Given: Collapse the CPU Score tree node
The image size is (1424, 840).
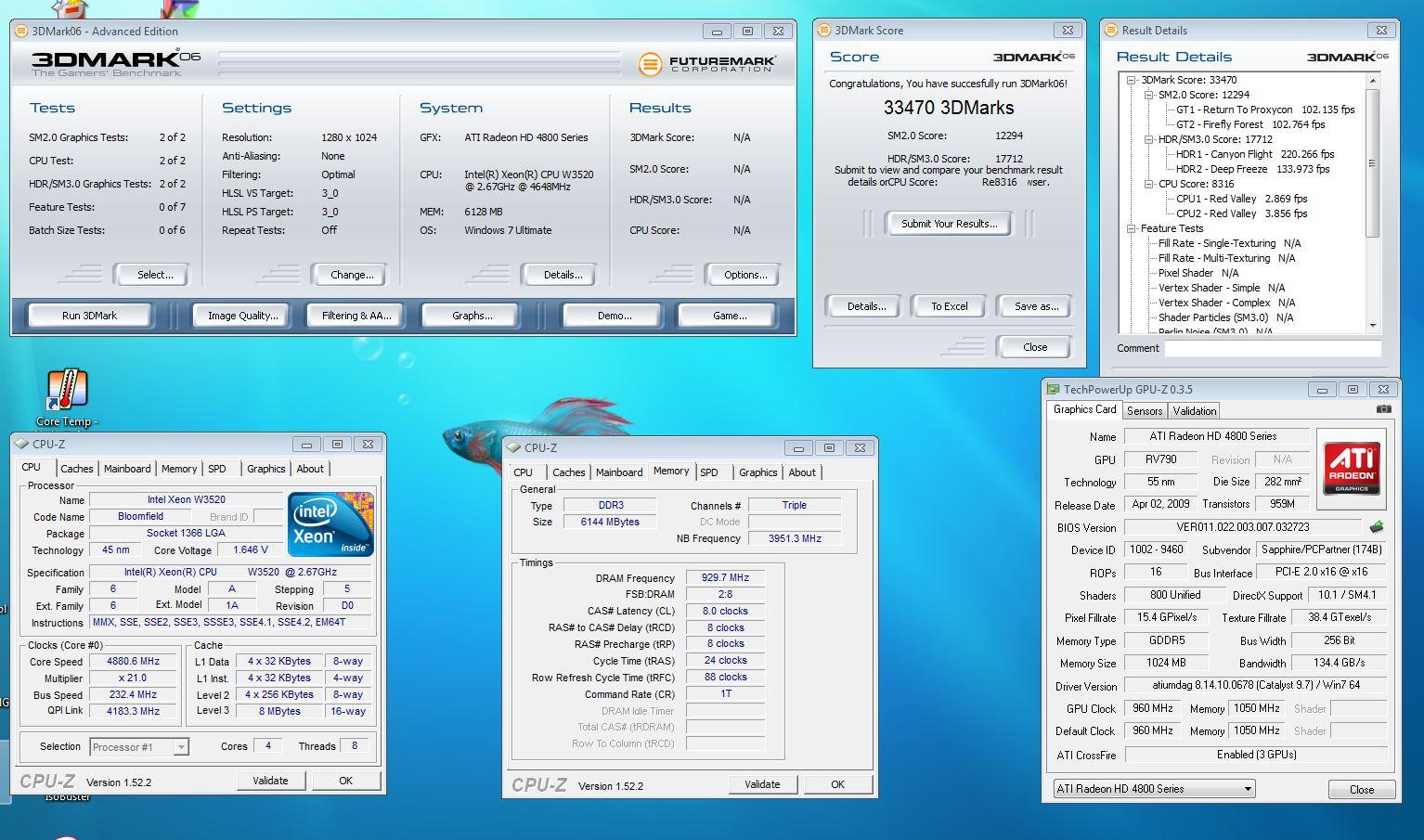Looking at the screenshot, I should 1149,184.
